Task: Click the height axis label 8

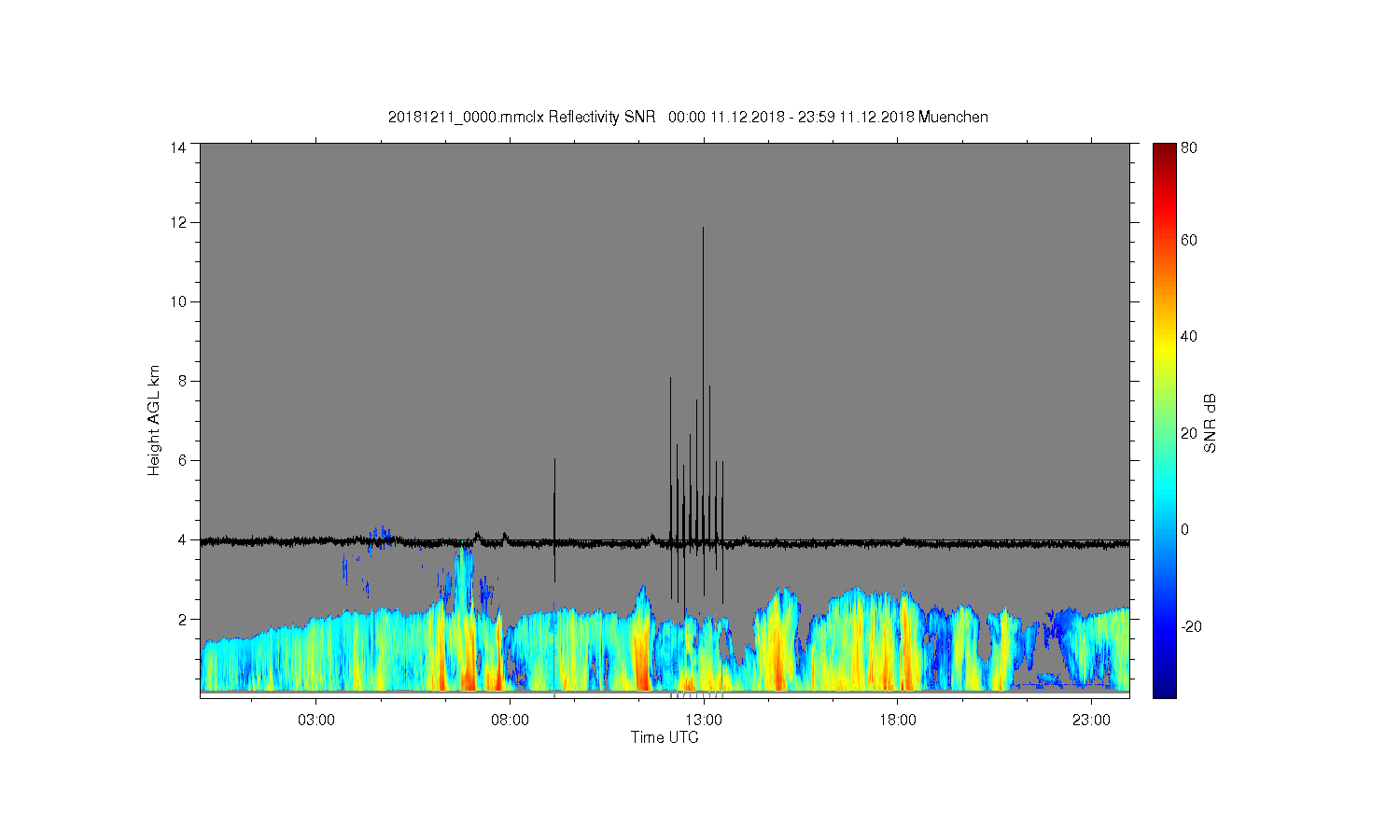Action: 181,381
